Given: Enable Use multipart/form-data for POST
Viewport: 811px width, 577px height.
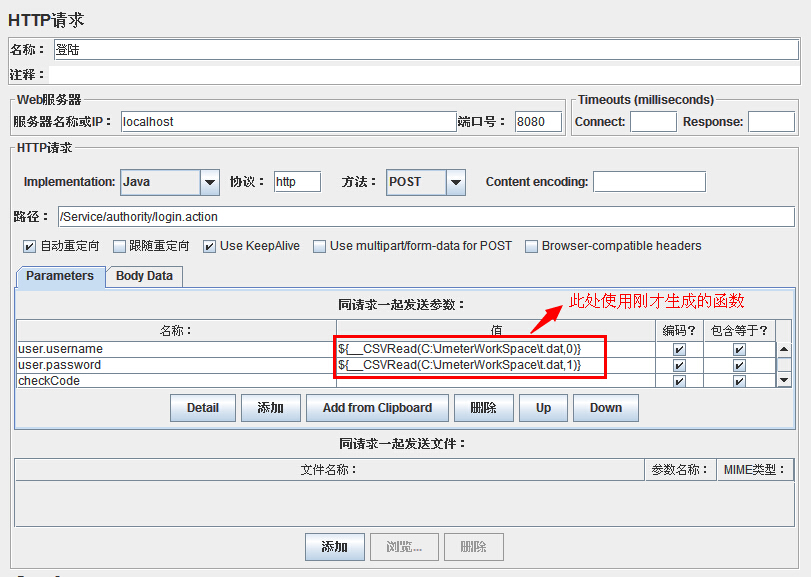Looking at the screenshot, I should 320,247.
